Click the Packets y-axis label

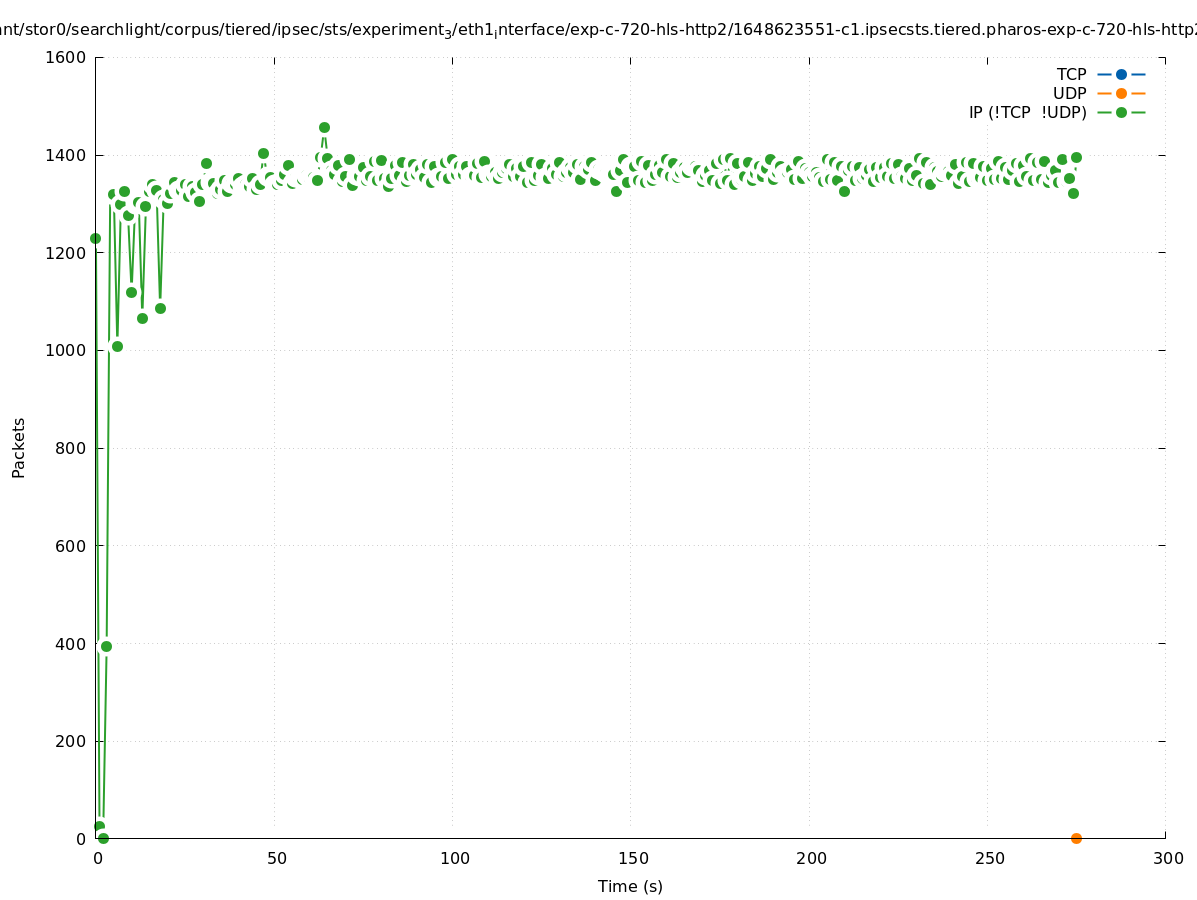(19, 447)
